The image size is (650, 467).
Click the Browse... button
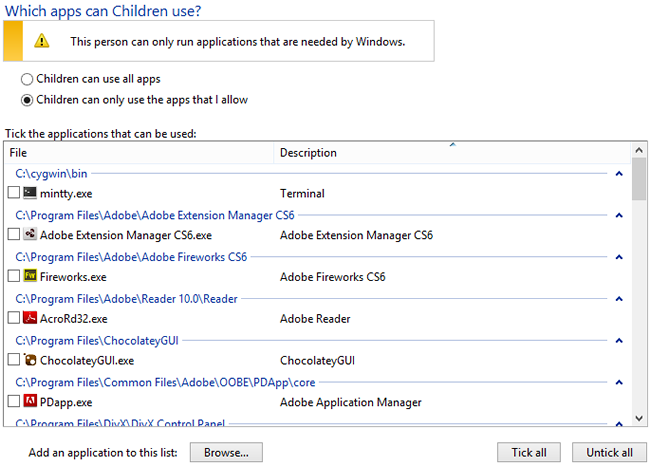[x=225, y=452]
